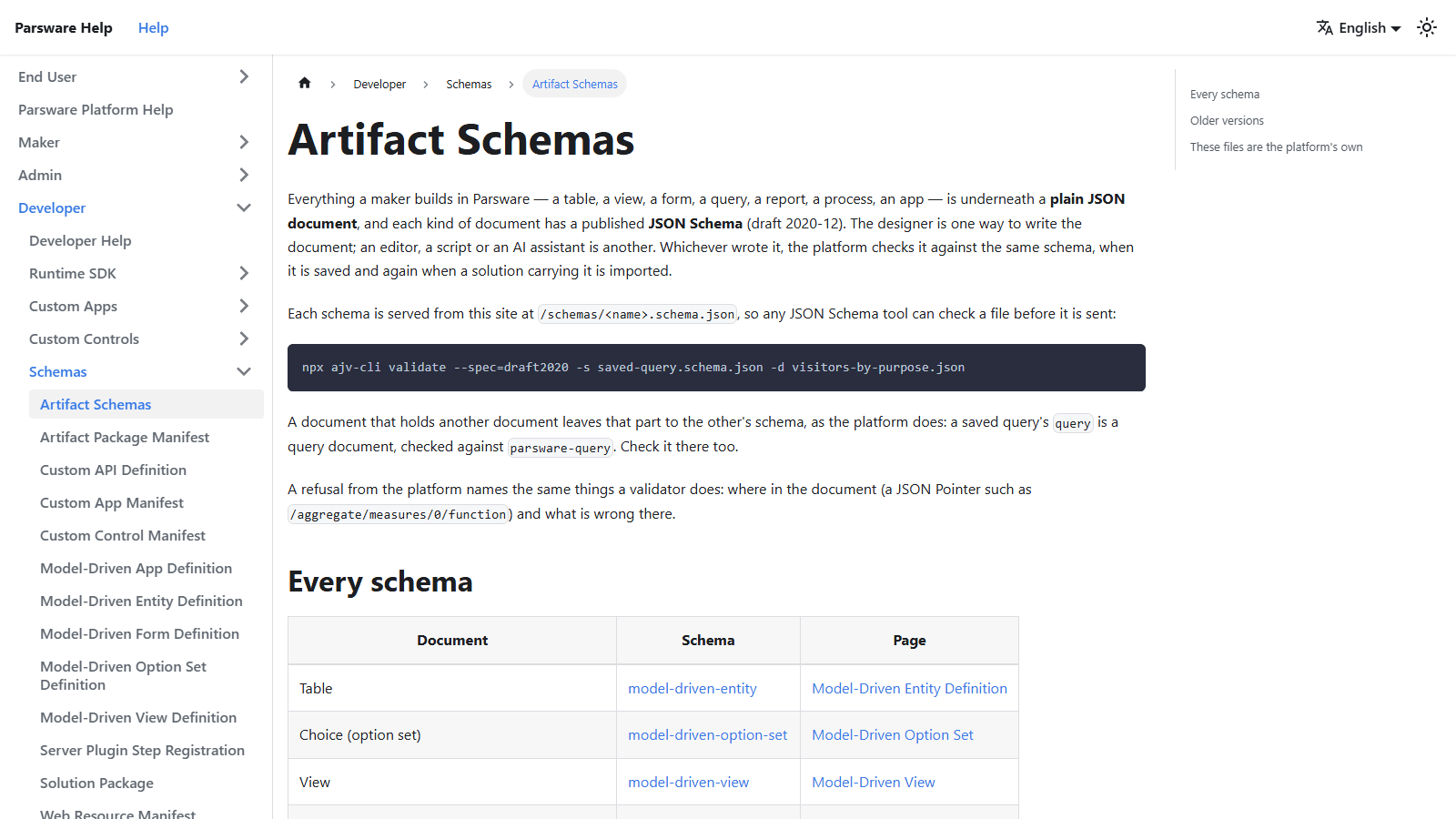The width and height of the screenshot is (1456, 819).
Task: Open the model-driven-option-set schema link
Action: [x=708, y=734]
